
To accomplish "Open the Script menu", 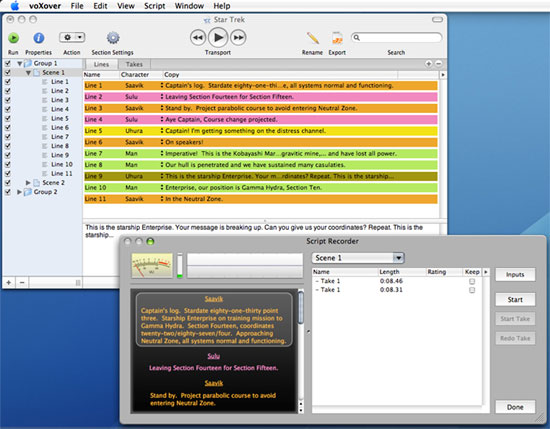I will click(155, 6).
